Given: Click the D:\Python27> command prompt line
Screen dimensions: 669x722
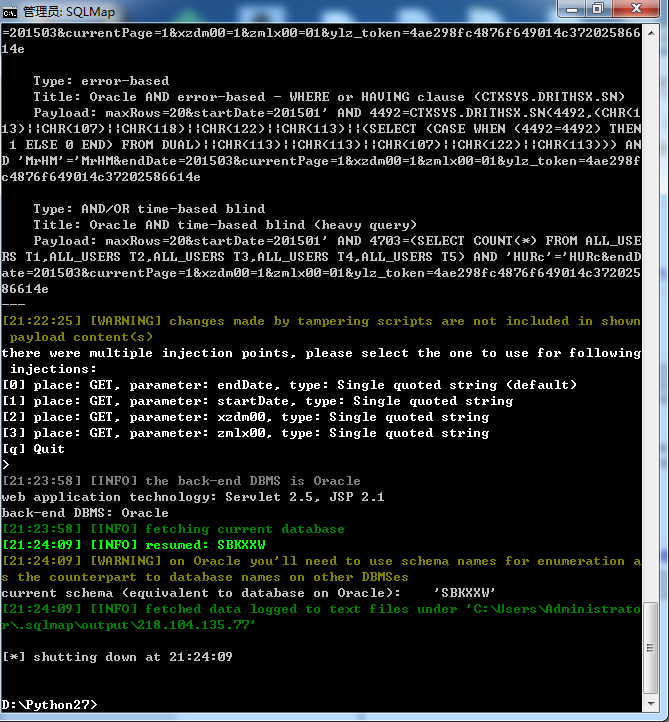Looking at the screenshot, I should (49, 705).
